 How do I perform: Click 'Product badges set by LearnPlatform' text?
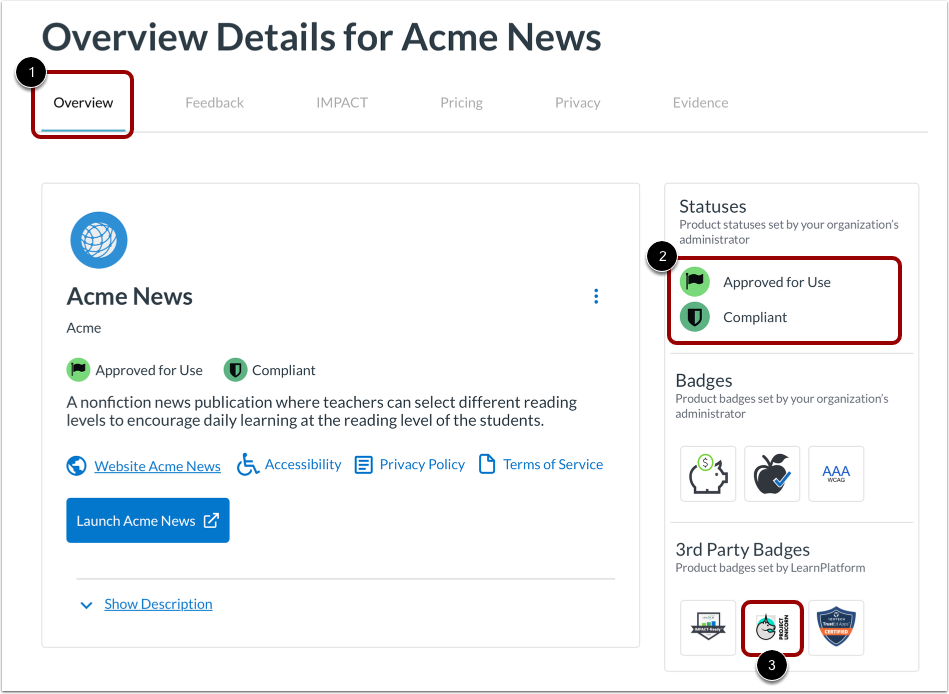click(770, 568)
